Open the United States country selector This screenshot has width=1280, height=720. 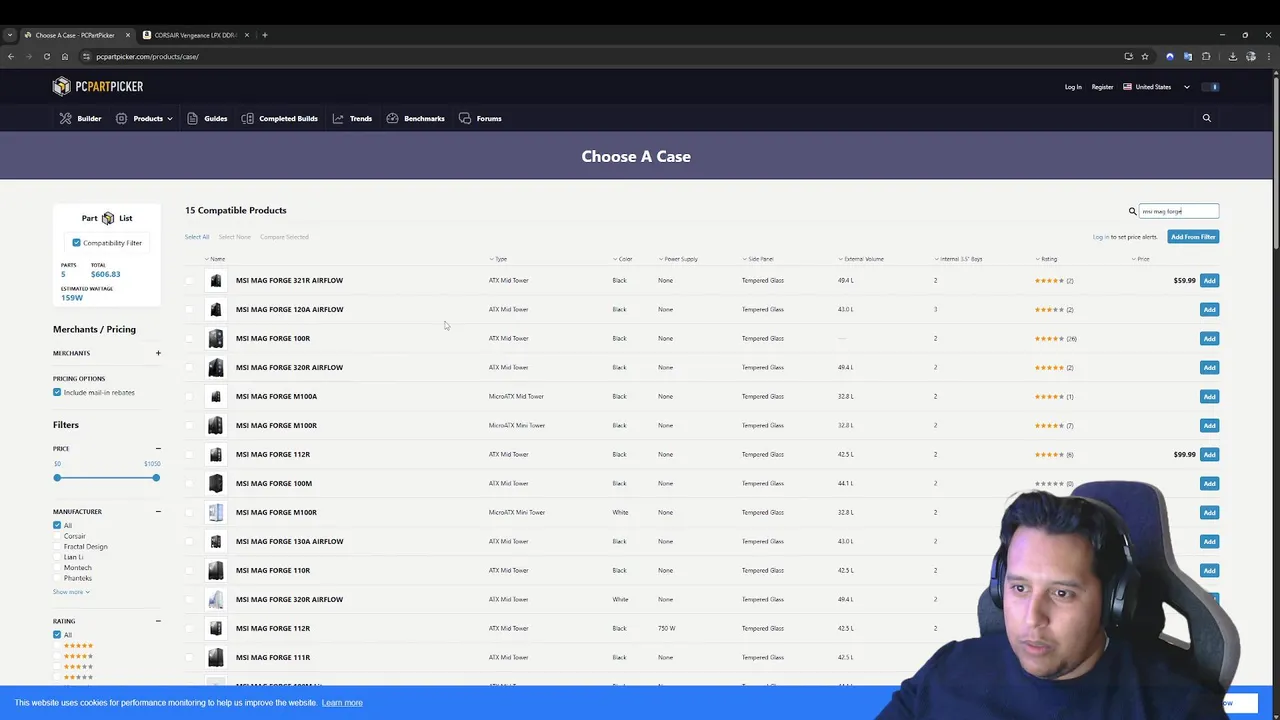(1156, 87)
